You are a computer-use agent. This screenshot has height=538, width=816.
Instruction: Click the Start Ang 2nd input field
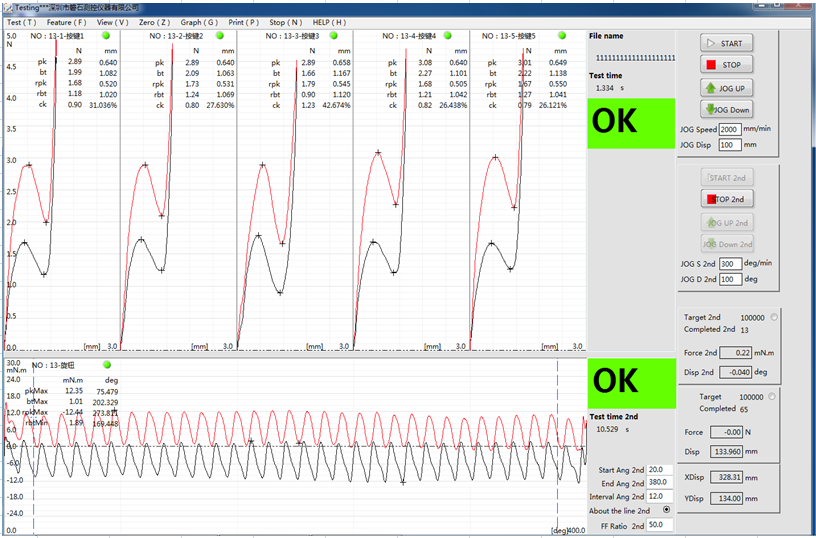tap(659, 469)
